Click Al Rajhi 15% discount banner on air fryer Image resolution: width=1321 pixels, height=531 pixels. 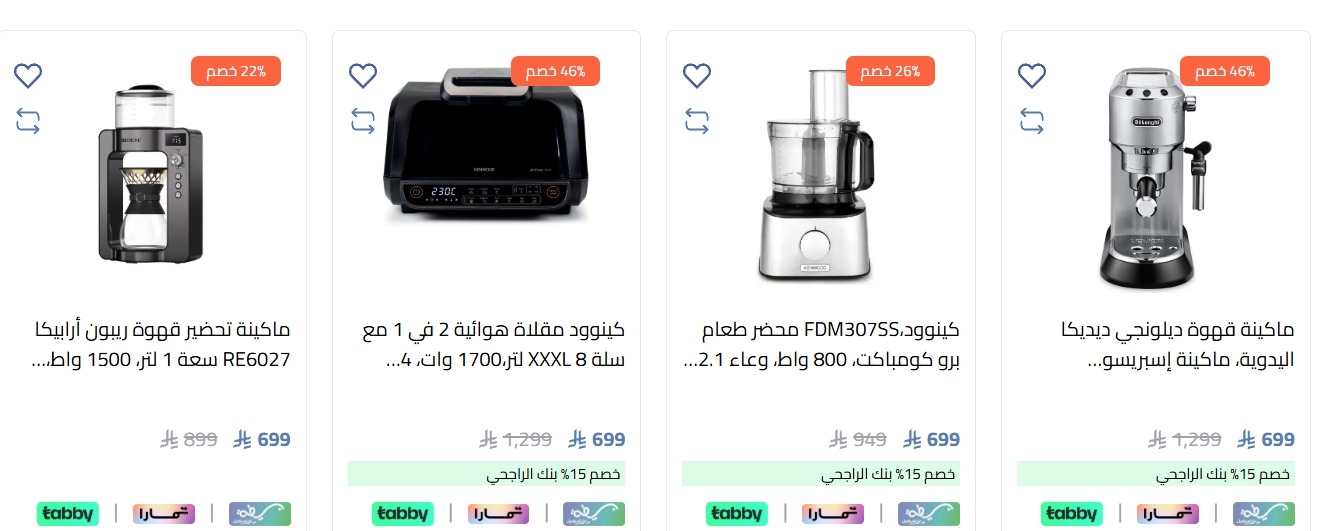(487, 474)
